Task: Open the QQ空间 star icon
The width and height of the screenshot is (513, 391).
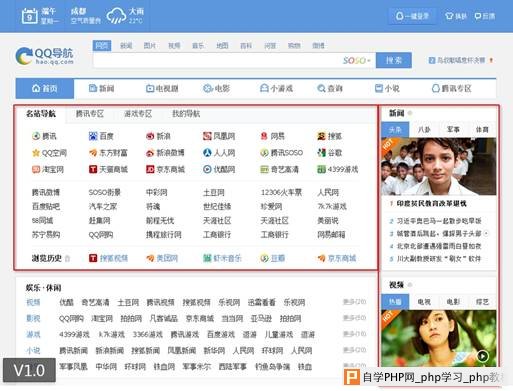Action: [x=36, y=153]
